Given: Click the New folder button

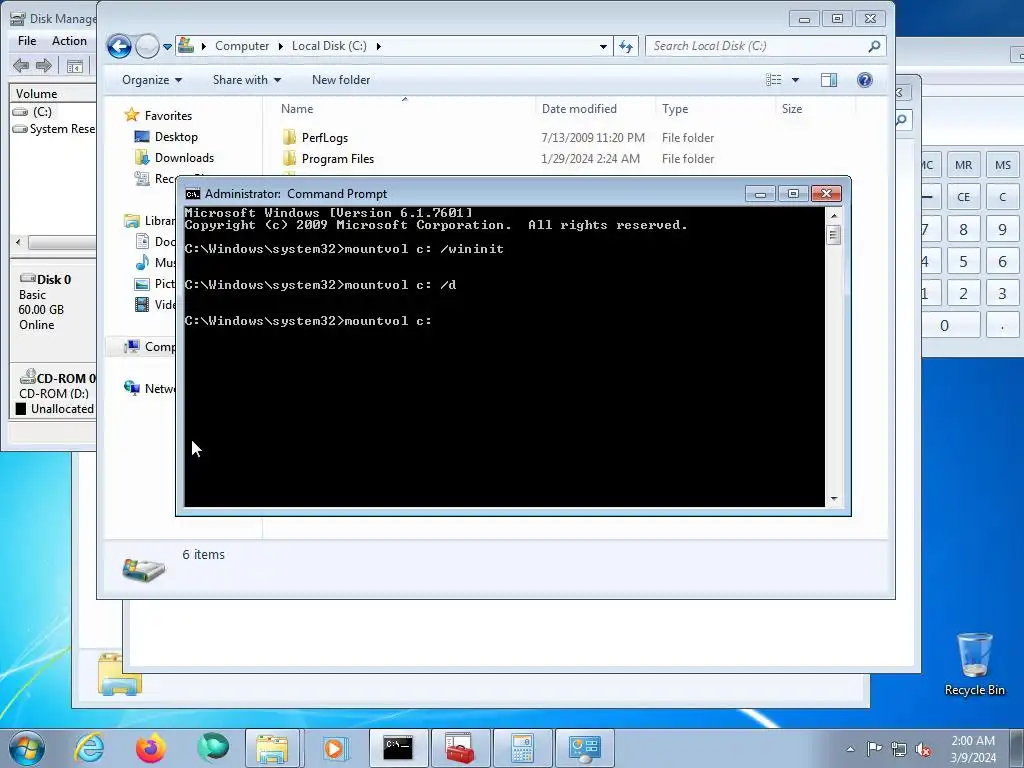Looking at the screenshot, I should click(341, 80).
